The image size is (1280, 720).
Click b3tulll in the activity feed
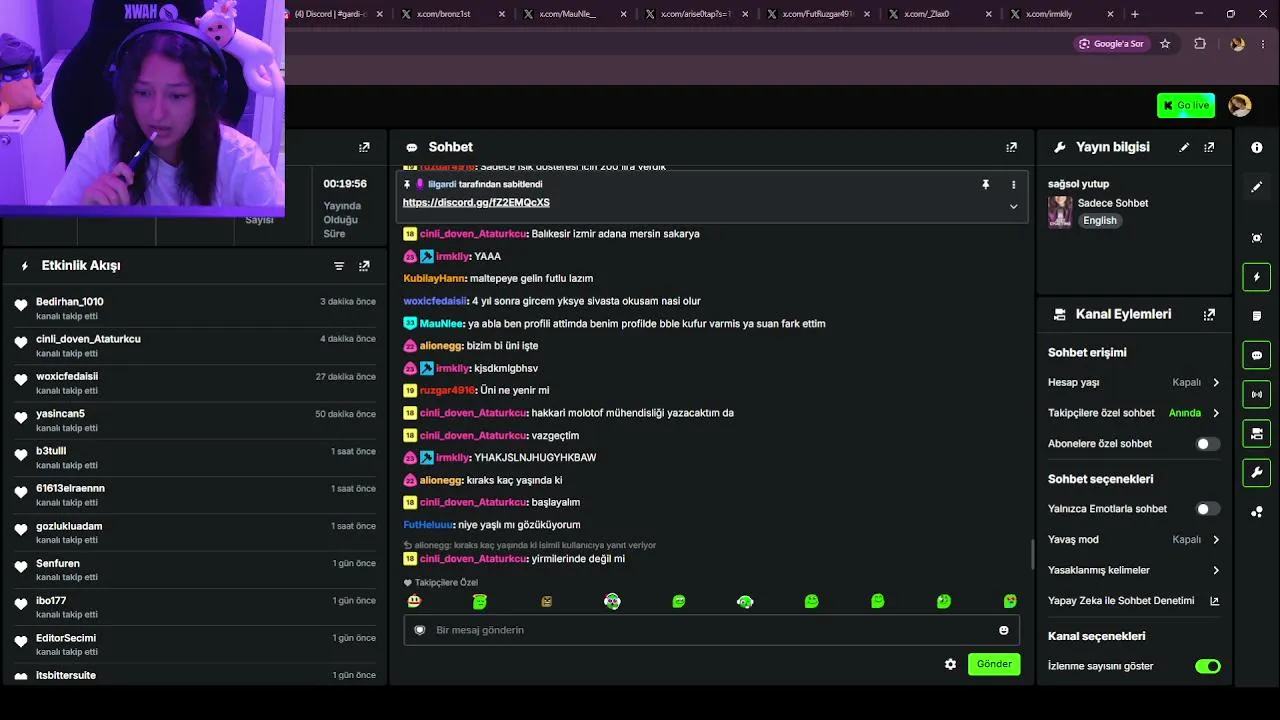pos(51,451)
